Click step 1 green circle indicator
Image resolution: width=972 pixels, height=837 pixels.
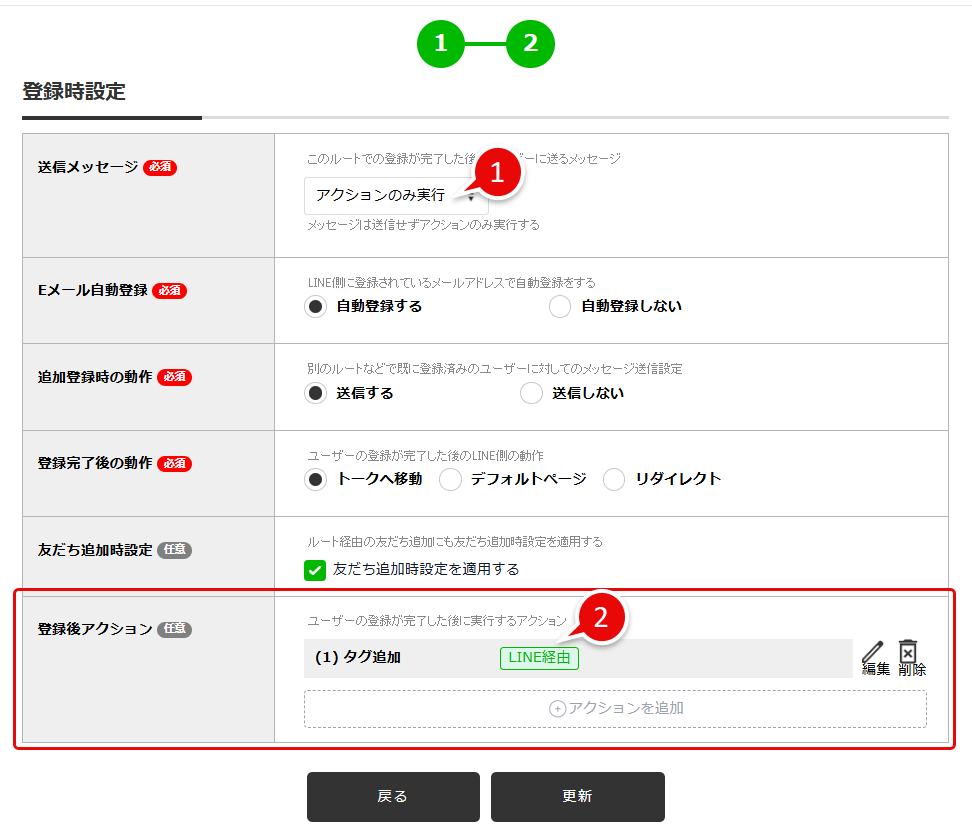point(441,44)
